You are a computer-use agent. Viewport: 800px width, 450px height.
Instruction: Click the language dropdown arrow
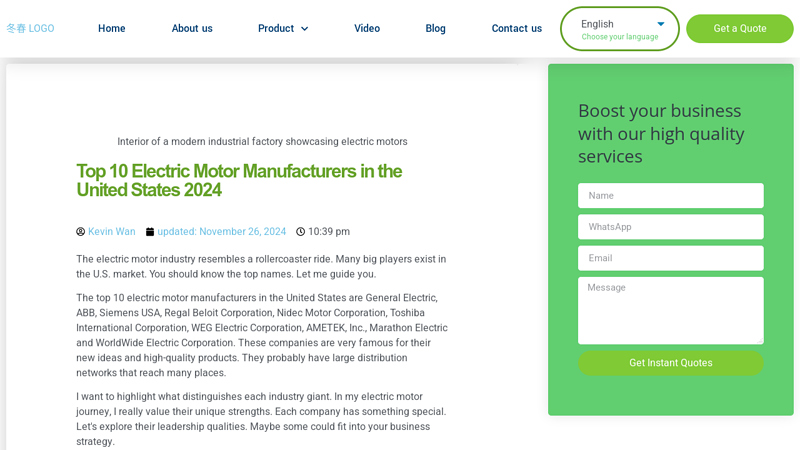pyautogui.click(x=661, y=24)
